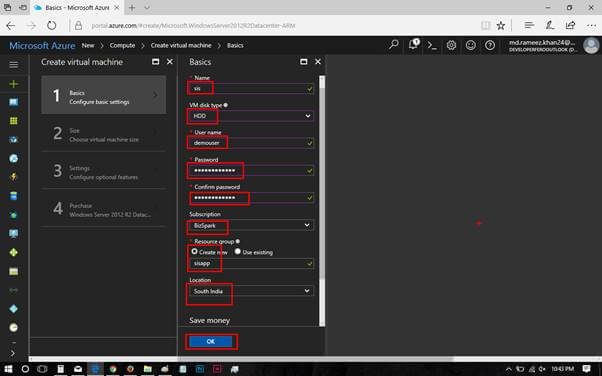Click the feedback smiley icon

click(471, 45)
